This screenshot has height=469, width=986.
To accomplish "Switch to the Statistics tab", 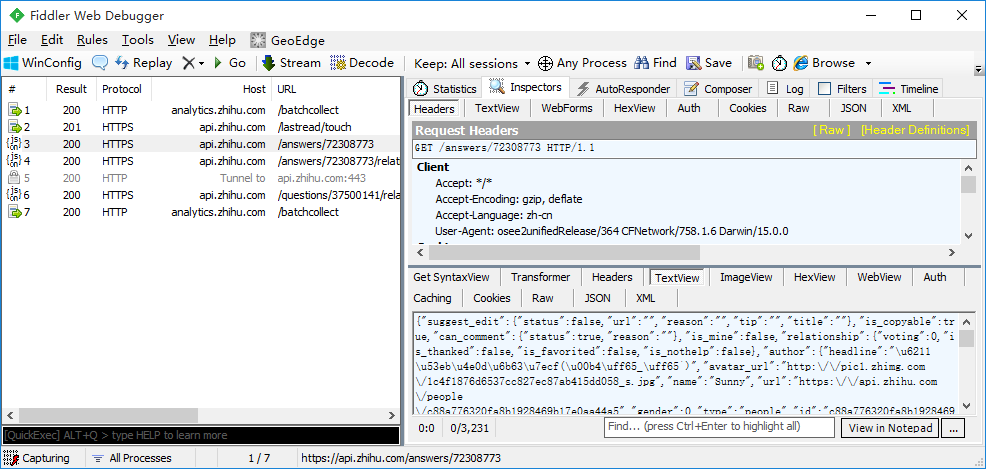I will (x=446, y=89).
